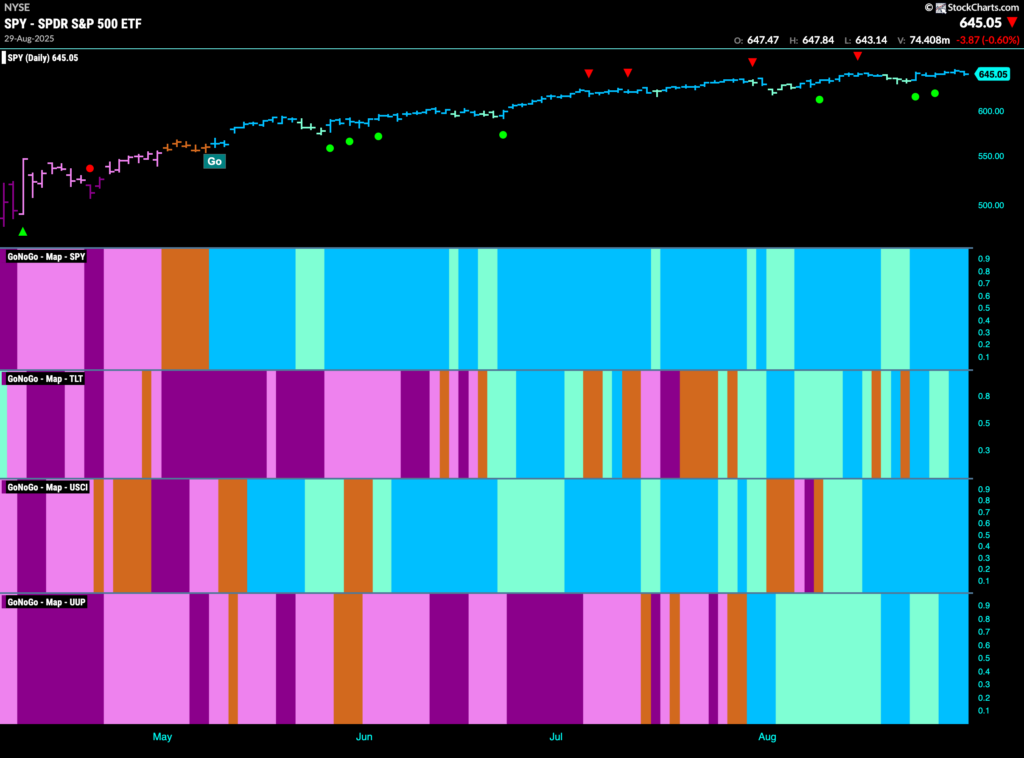
Task: Select the second of two red triangles in early July
Action: (628, 72)
